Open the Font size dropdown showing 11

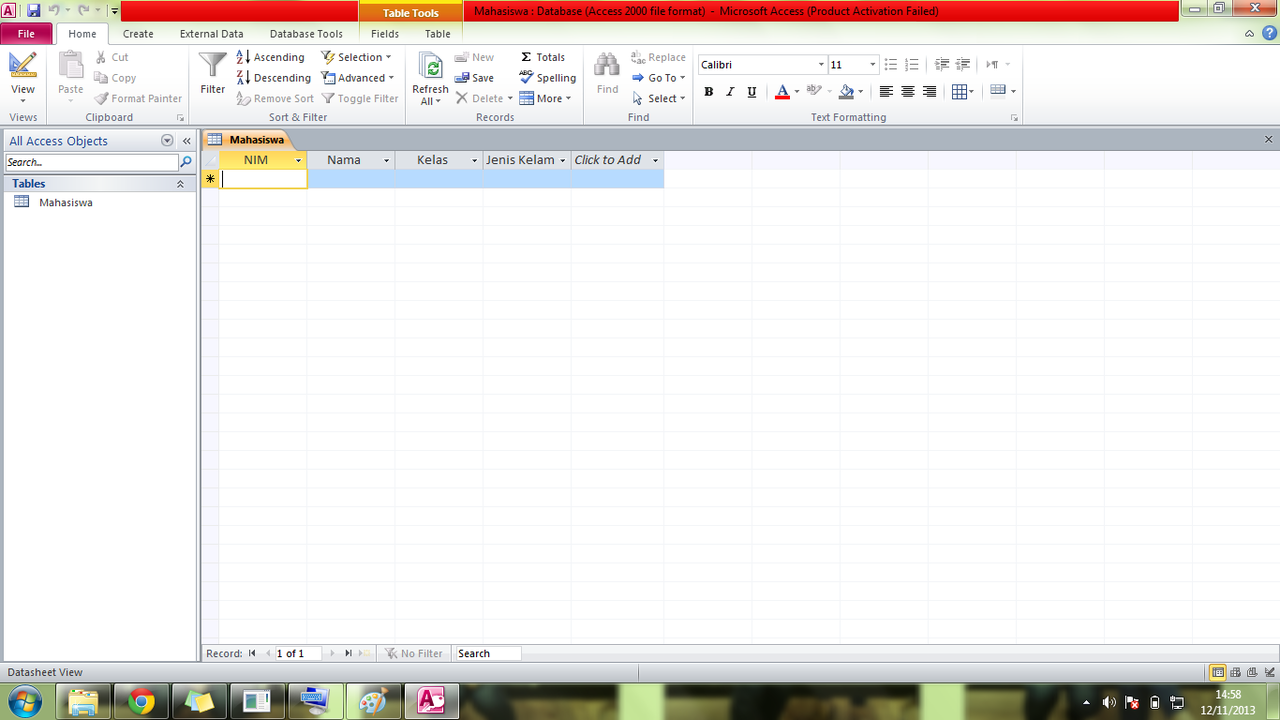873,64
